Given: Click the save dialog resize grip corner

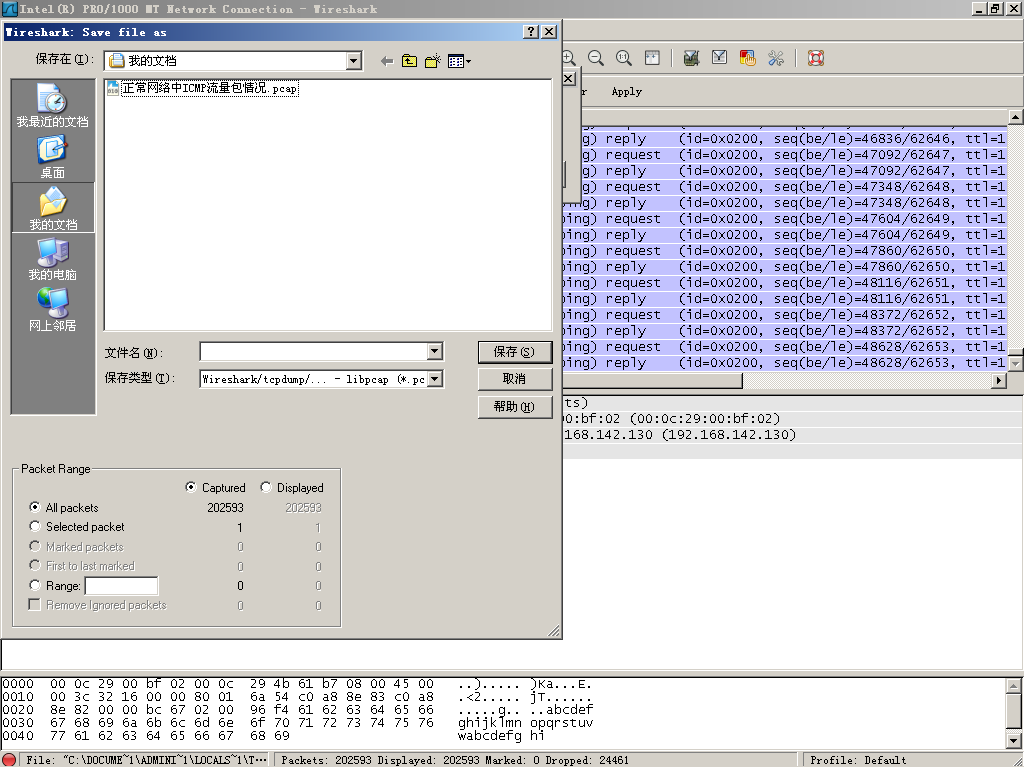Looking at the screenshot, I should 554,631.
